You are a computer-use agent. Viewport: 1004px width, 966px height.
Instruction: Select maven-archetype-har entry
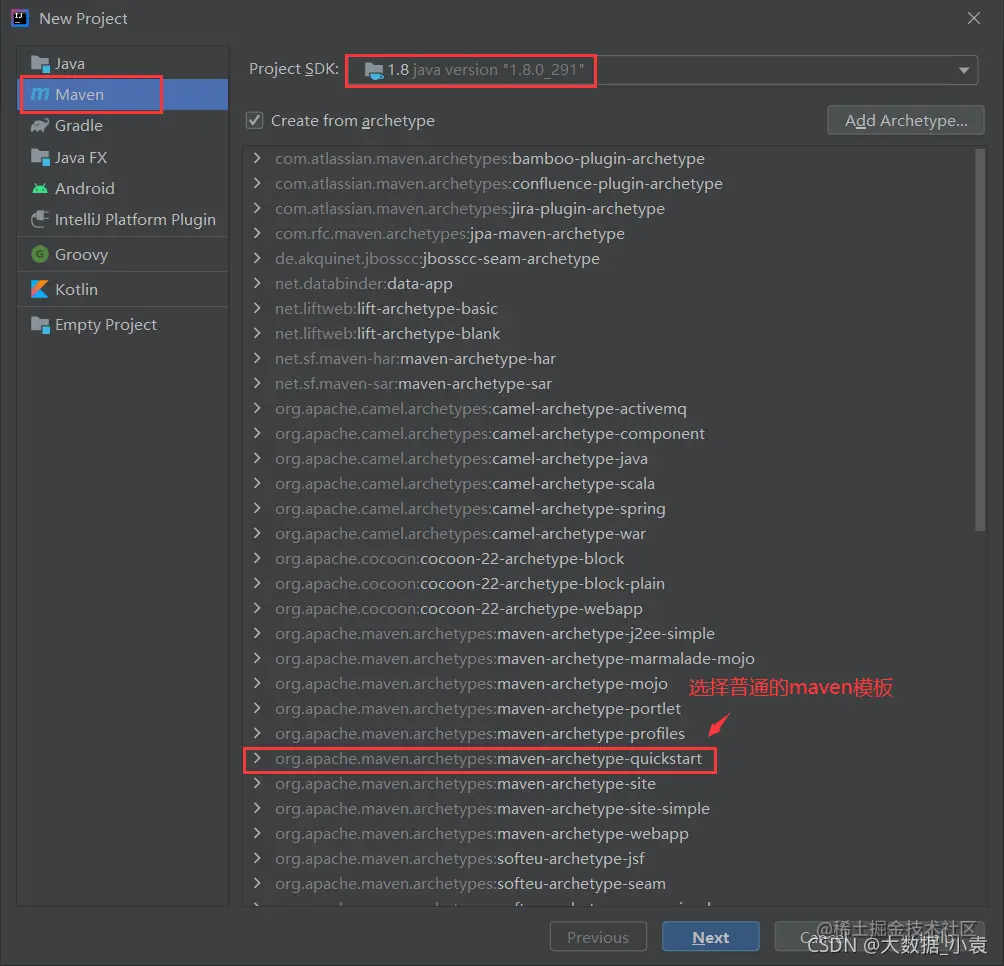[416, 358]
